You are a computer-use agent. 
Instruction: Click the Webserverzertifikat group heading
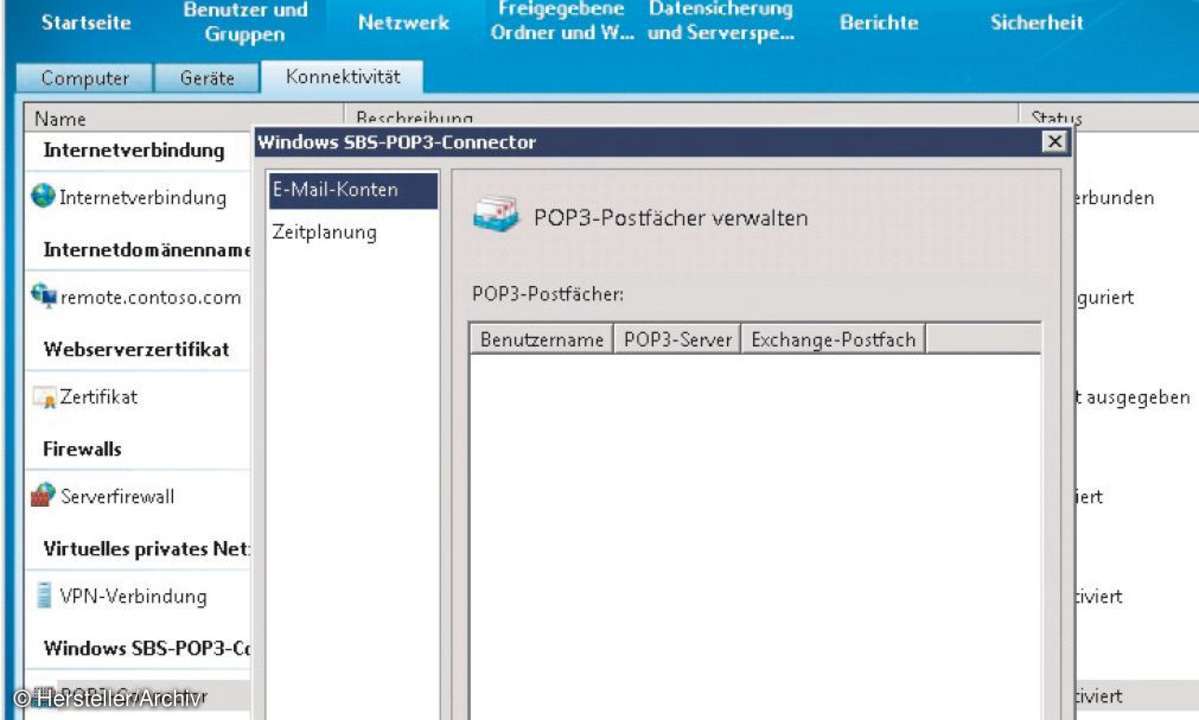[136, 349]
